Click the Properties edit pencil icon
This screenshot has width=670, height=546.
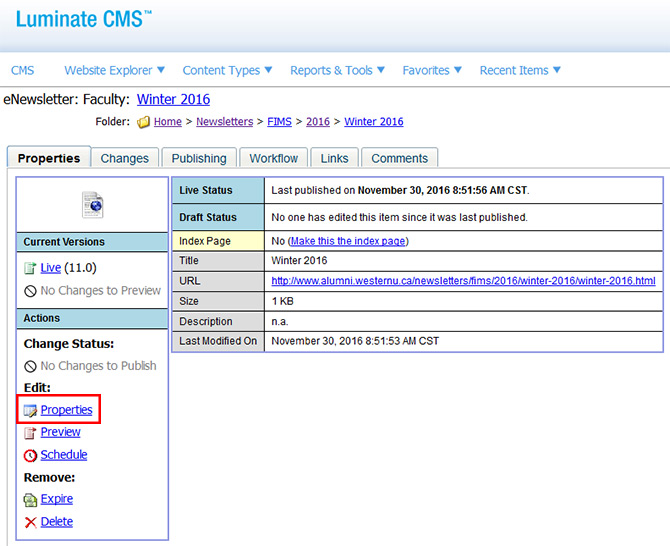point(30,410)
